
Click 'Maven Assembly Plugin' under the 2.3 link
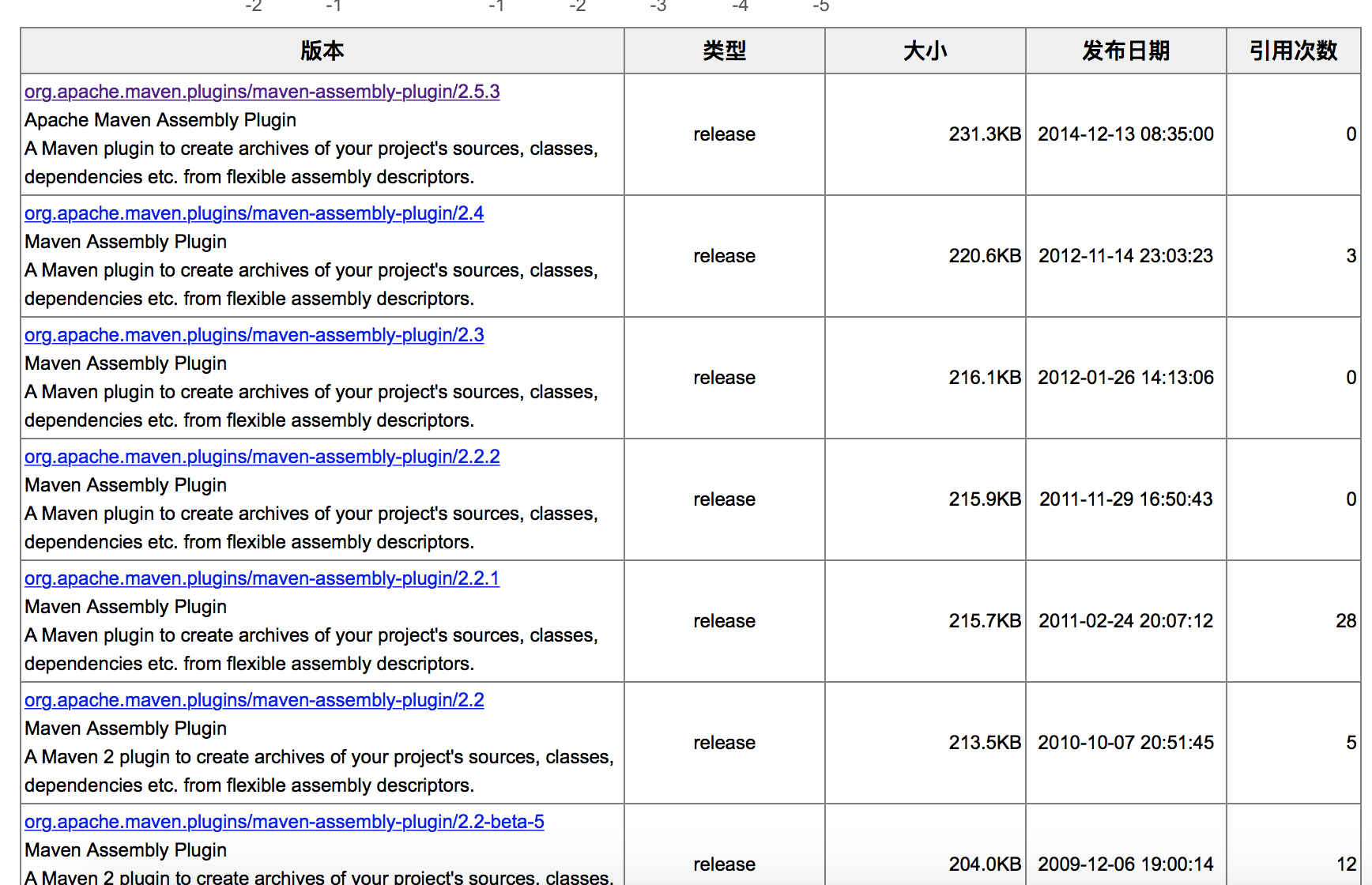click(x=126, y=363)
